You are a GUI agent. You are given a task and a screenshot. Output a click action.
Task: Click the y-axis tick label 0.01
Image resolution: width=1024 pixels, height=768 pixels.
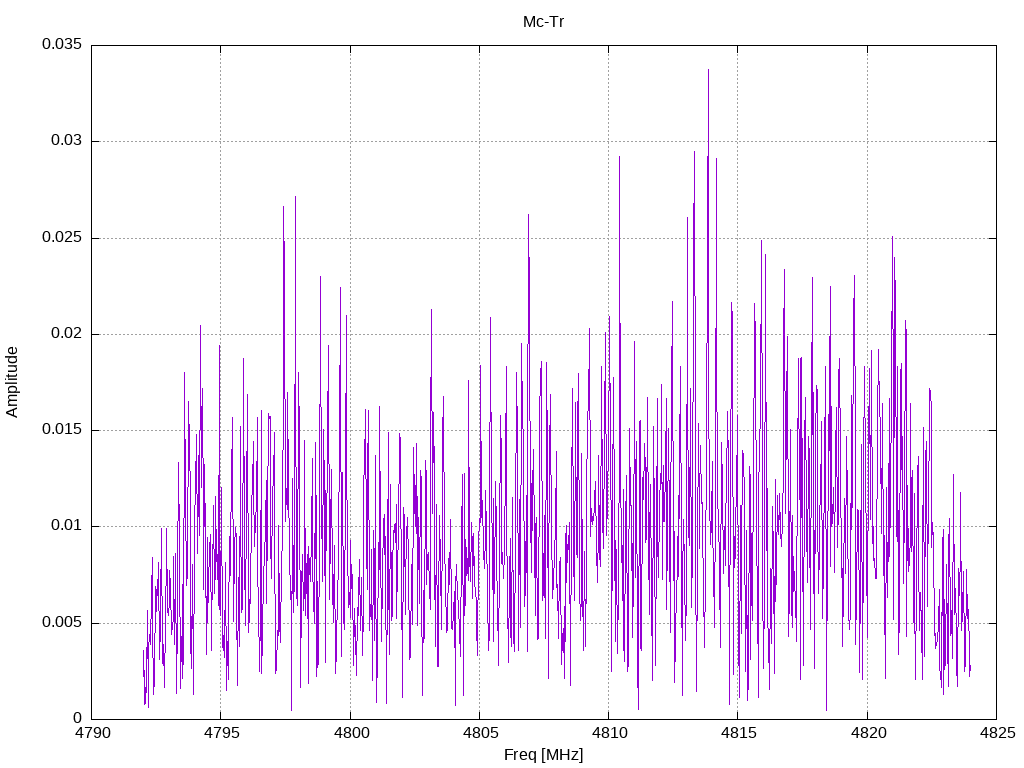(x=67, y=526)
